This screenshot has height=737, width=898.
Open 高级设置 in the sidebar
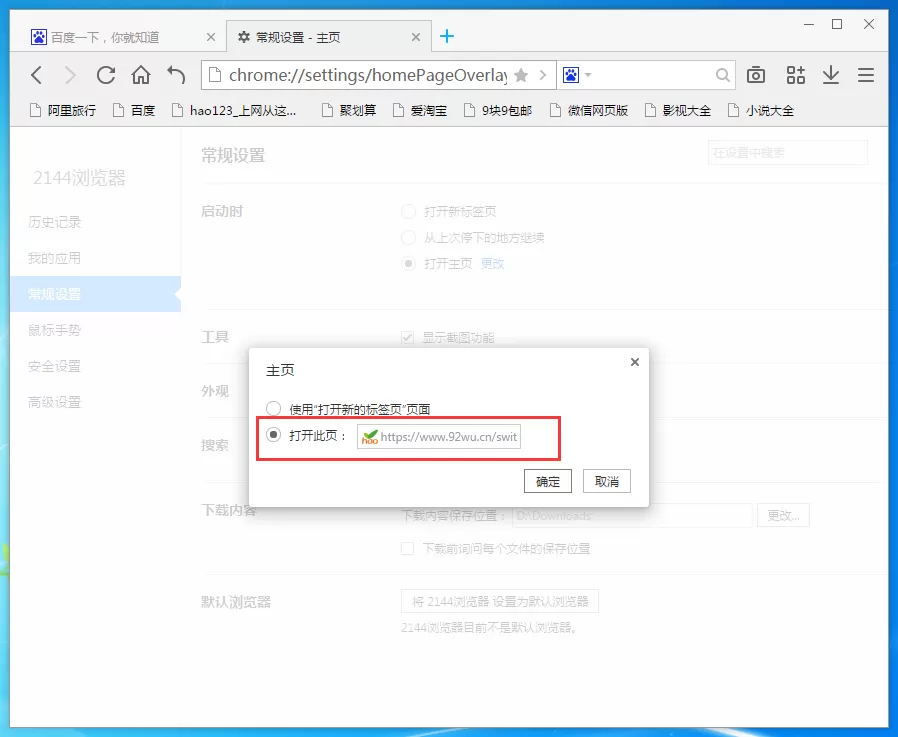point(54,403)
